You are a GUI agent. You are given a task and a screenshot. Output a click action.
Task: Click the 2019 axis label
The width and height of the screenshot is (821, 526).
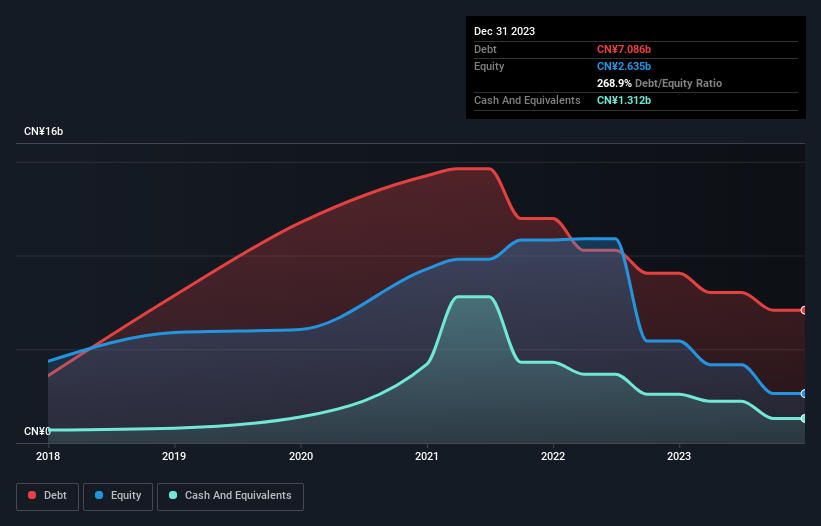174,456
